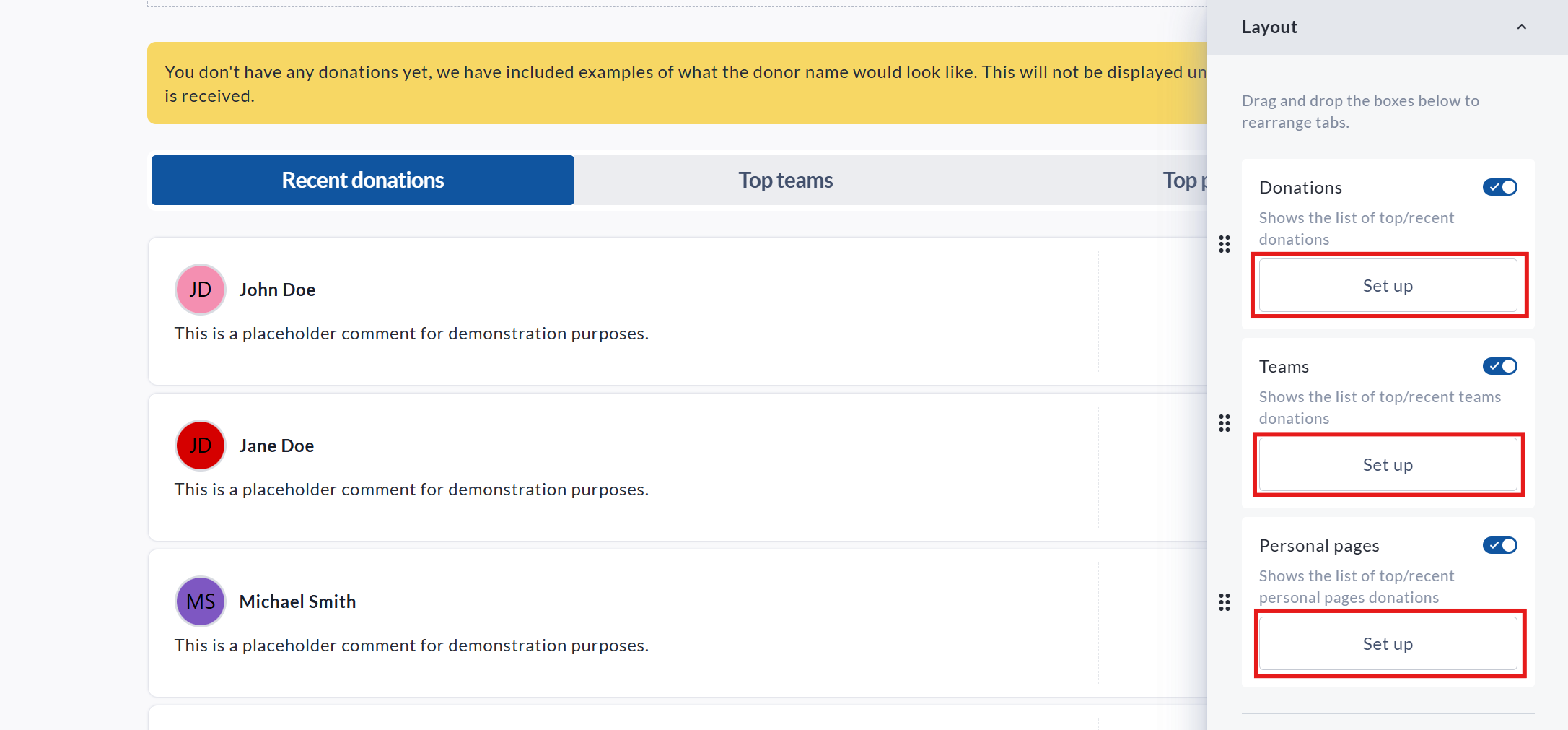Image resolution: width=1568 pixels, height=730 pixels.
Task: Click Set up under Teams
Action: click(1388, 465)
